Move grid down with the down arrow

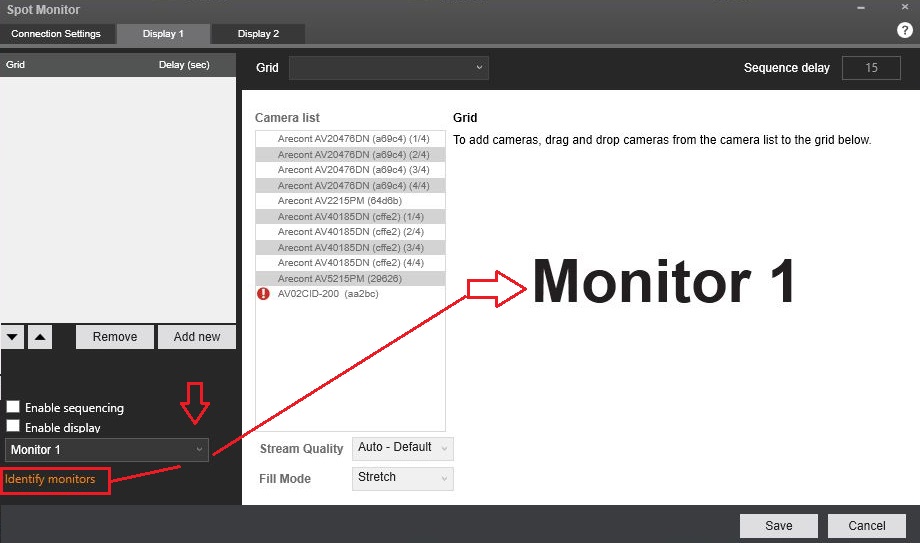point(12,337)
